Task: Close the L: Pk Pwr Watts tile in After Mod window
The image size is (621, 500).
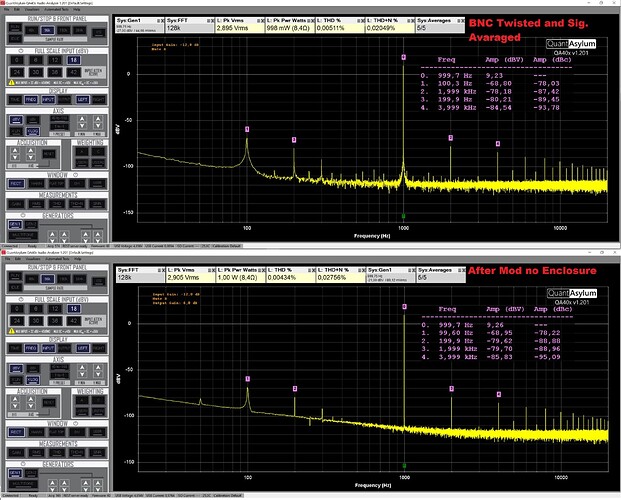Action: [x=263, y=270]
